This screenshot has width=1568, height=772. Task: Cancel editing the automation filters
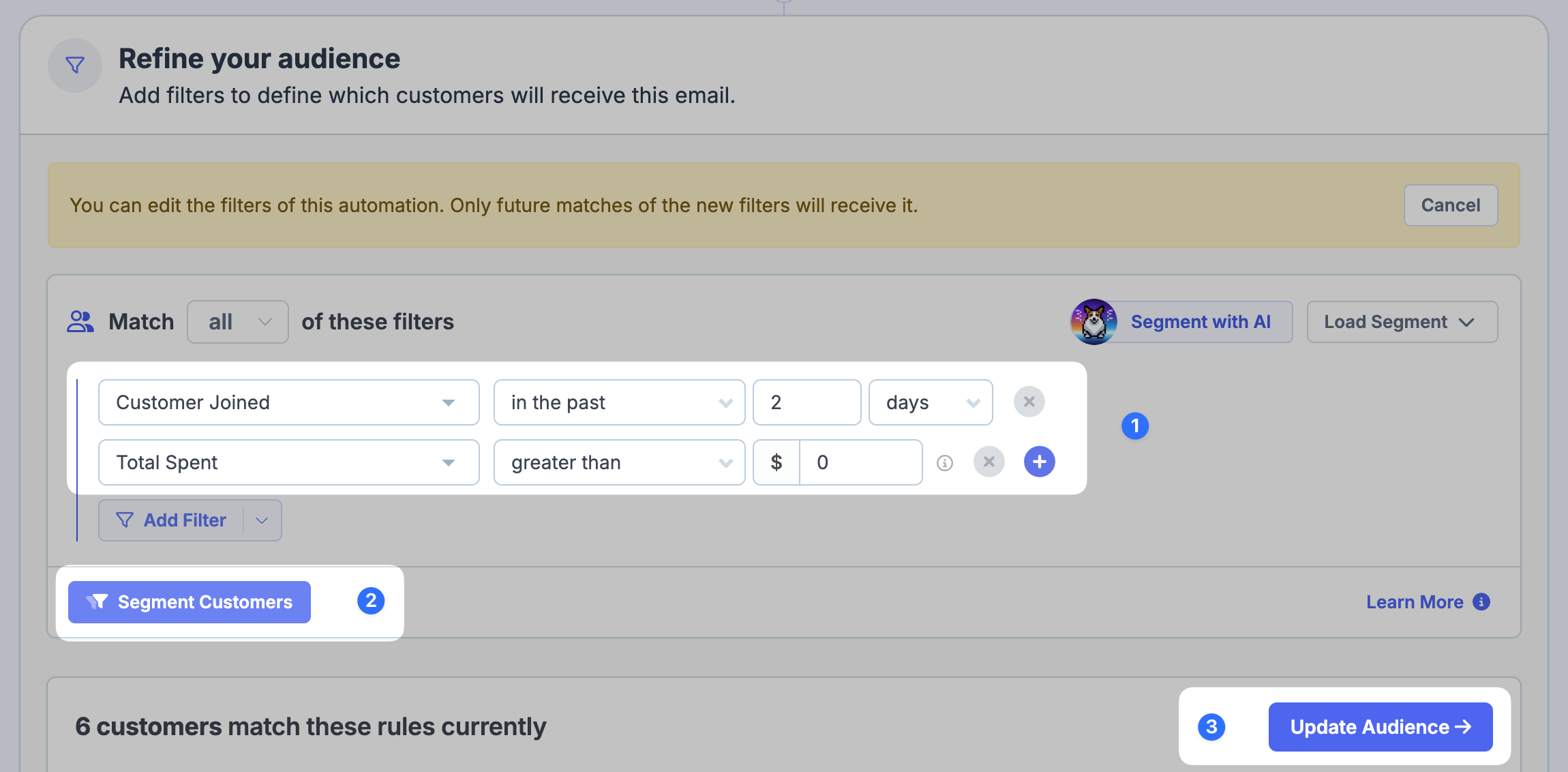coord(1451,205)
